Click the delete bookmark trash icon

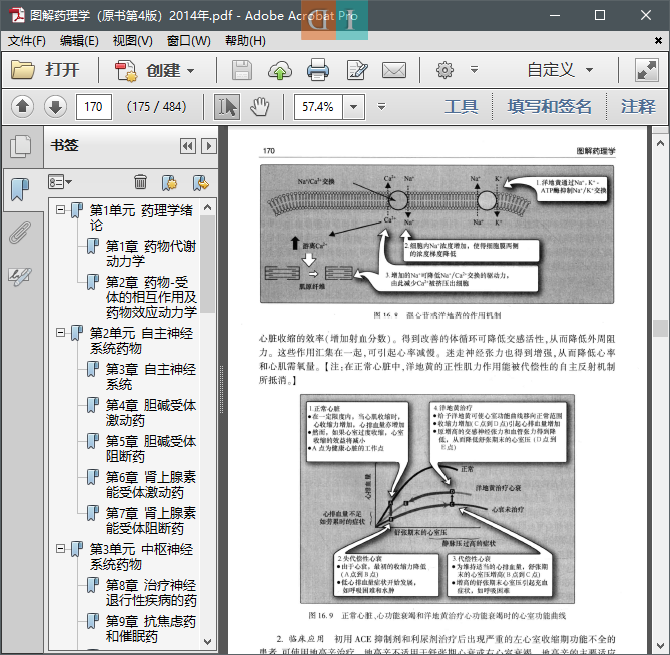tap(140, 182)
